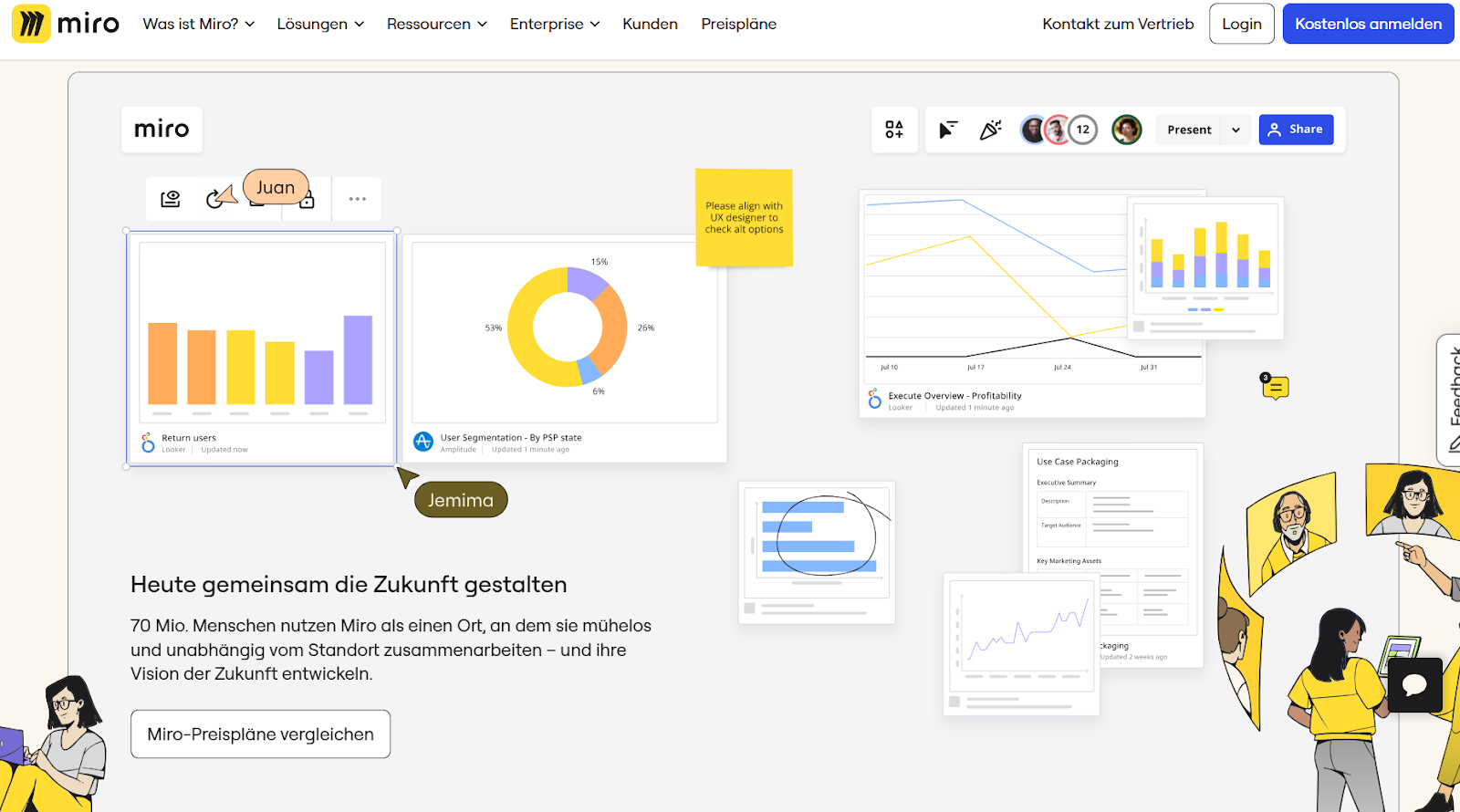Screen dimensions: 1460x812
Task: Click the Amplitude icon beside User Segmentation
Action: [423, 442]
